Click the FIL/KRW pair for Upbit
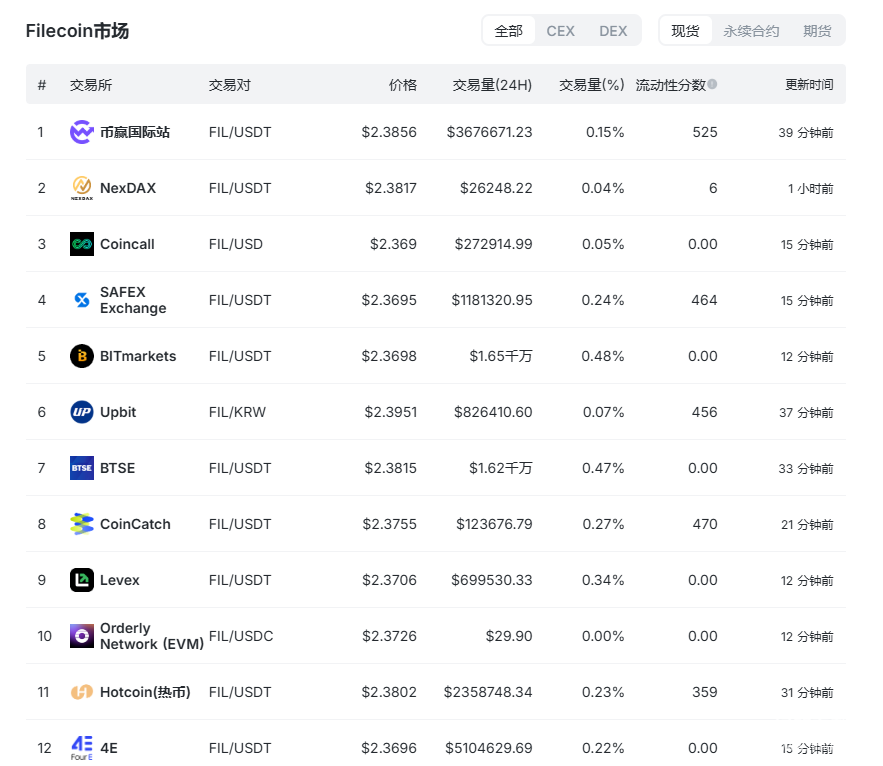The image size is (883, 766). [237, 412]
